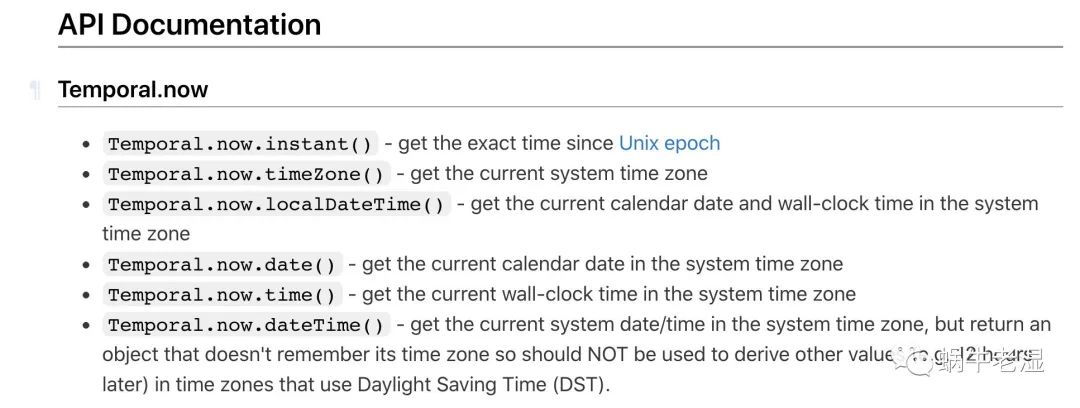Click the pilcrow anchor icon beside Temporal.now
This screenshot has height=408, width=1080.
tap(36, 91)
